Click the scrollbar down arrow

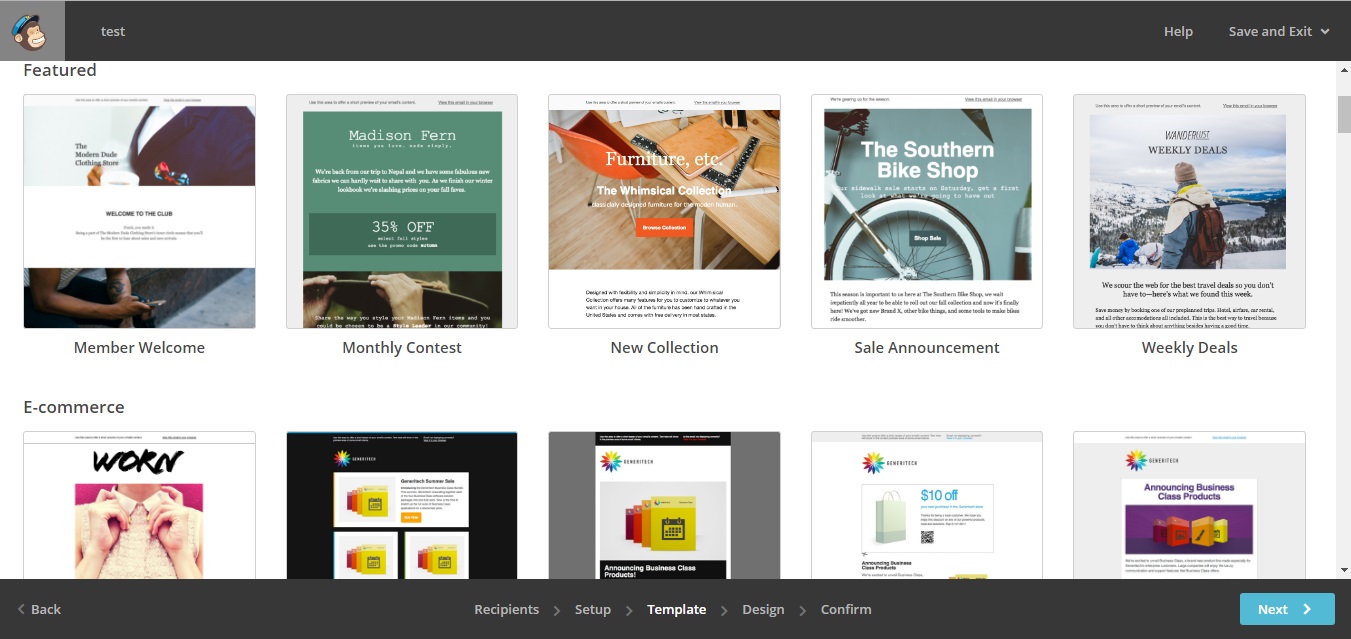(1343, 570)
